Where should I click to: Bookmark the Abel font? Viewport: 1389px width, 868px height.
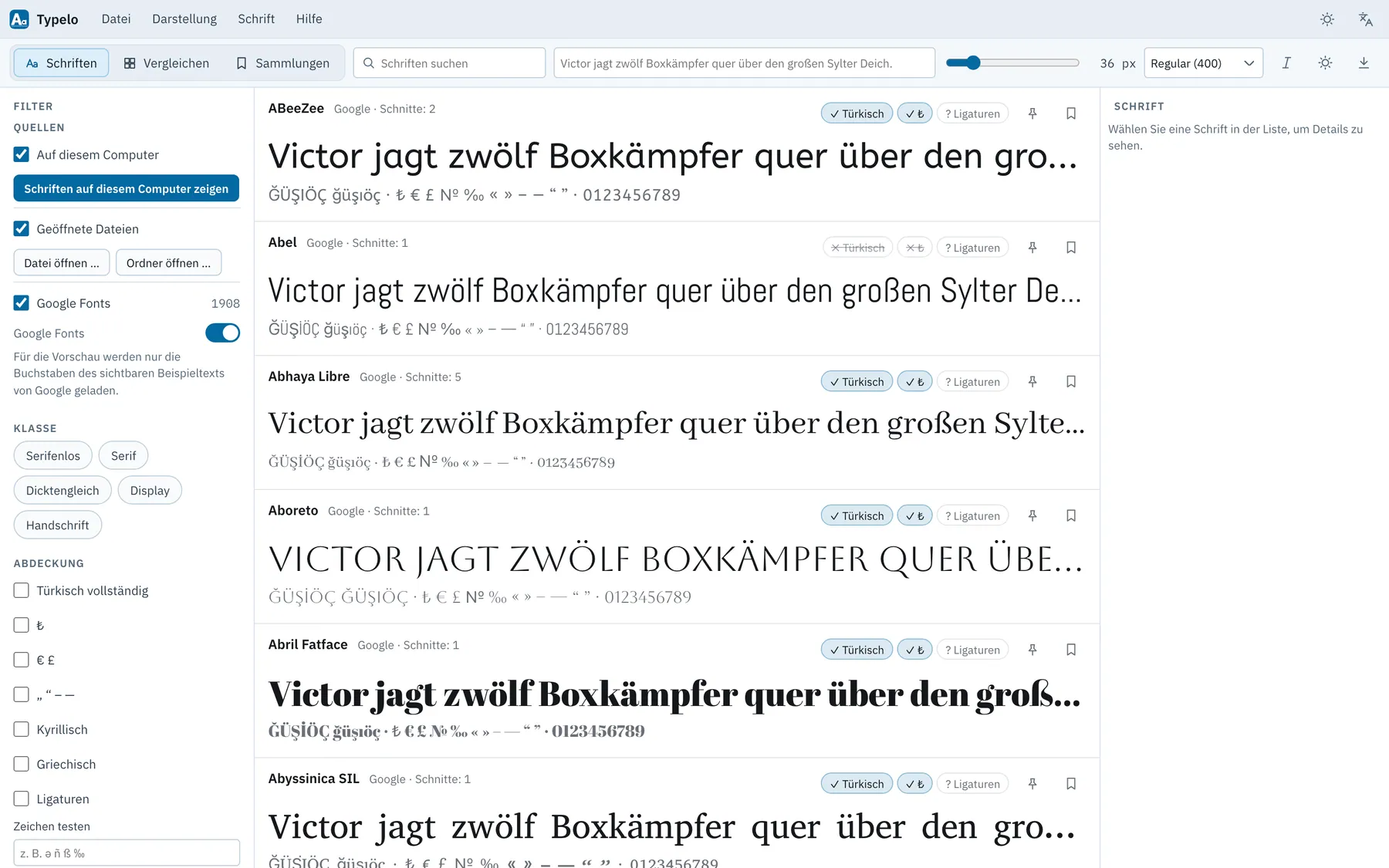point(1071,248)
